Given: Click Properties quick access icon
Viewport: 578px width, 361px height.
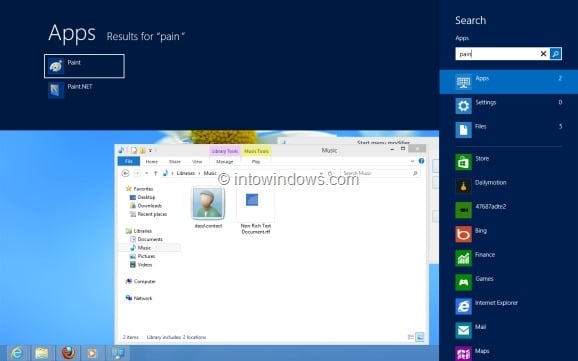Looking at the screenshot, I should pos(134,150).
